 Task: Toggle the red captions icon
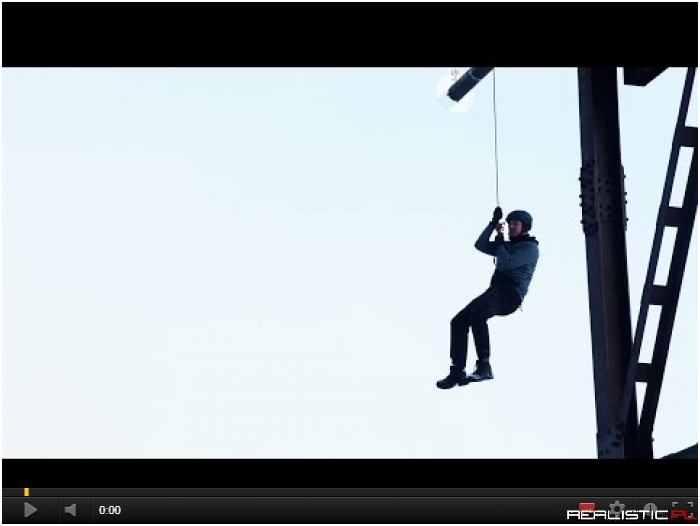587,506
